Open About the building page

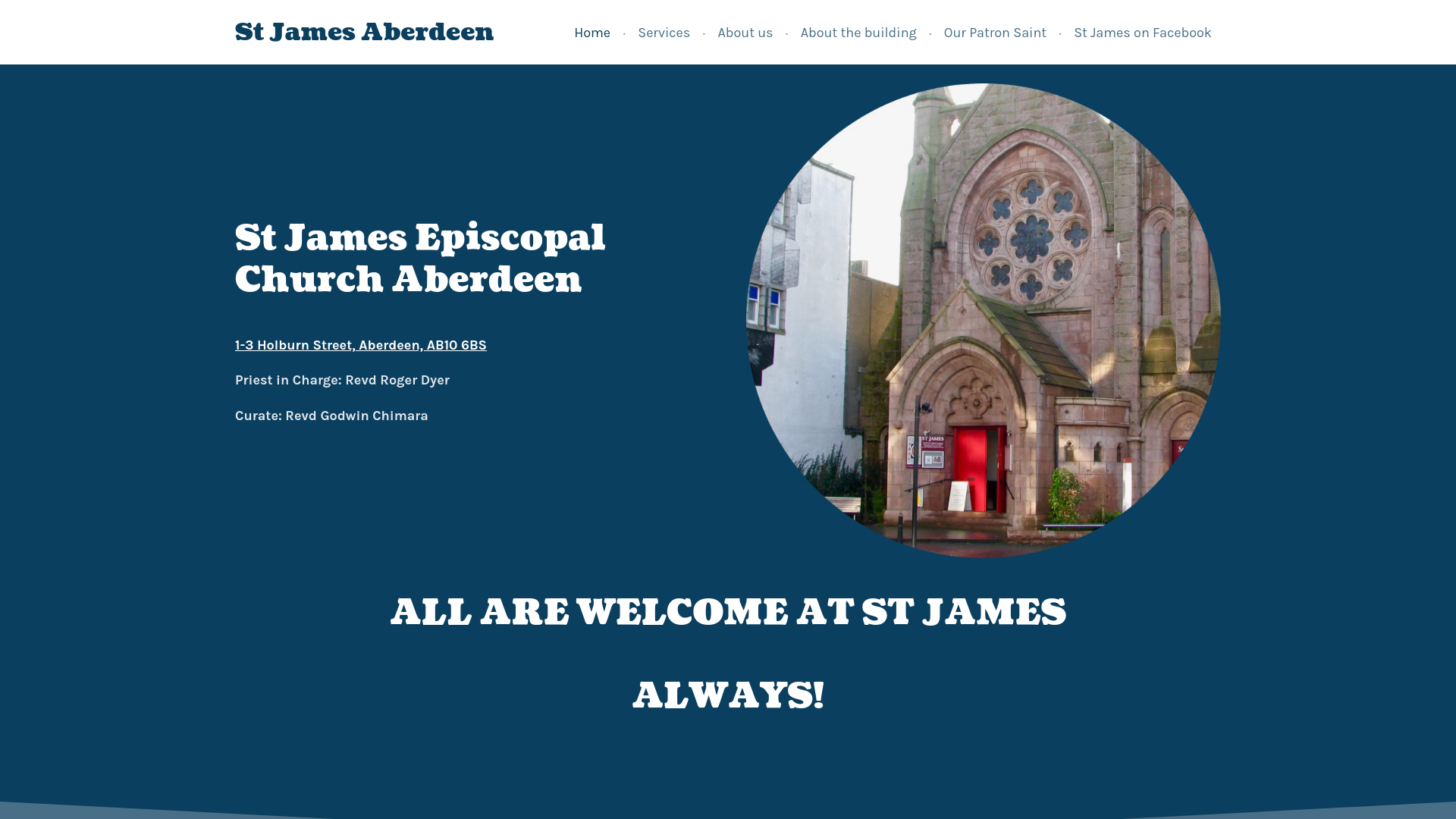pyautogui.click(x=858, y=33)
